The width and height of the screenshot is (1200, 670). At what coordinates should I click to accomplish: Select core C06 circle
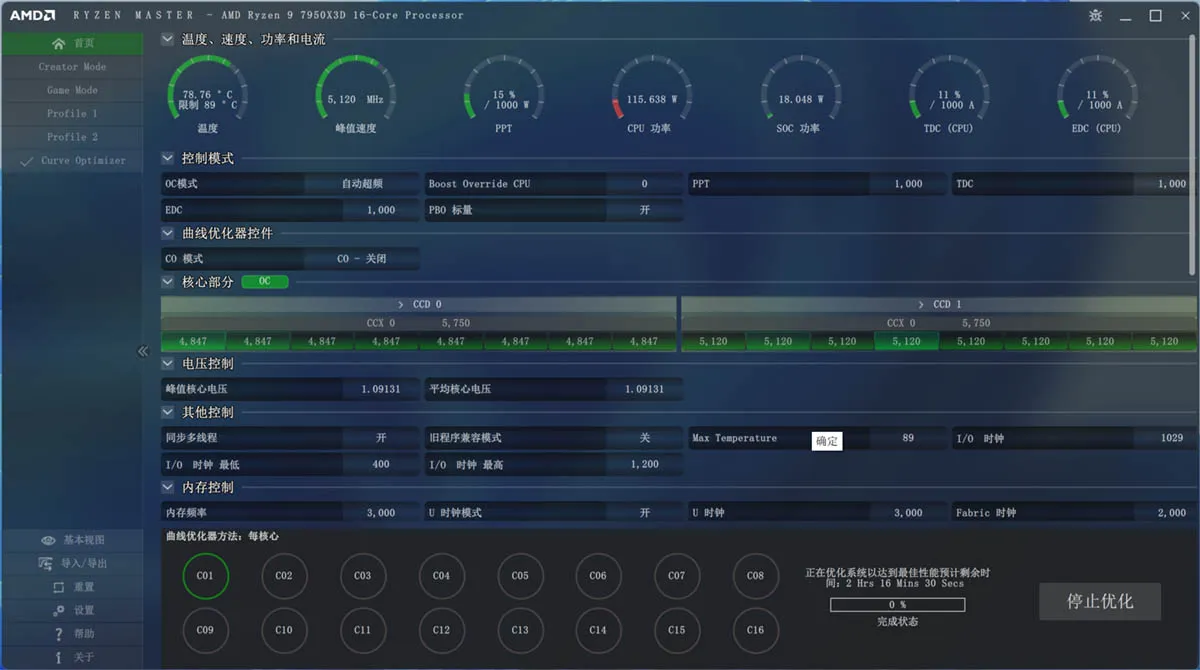(598, 576)
